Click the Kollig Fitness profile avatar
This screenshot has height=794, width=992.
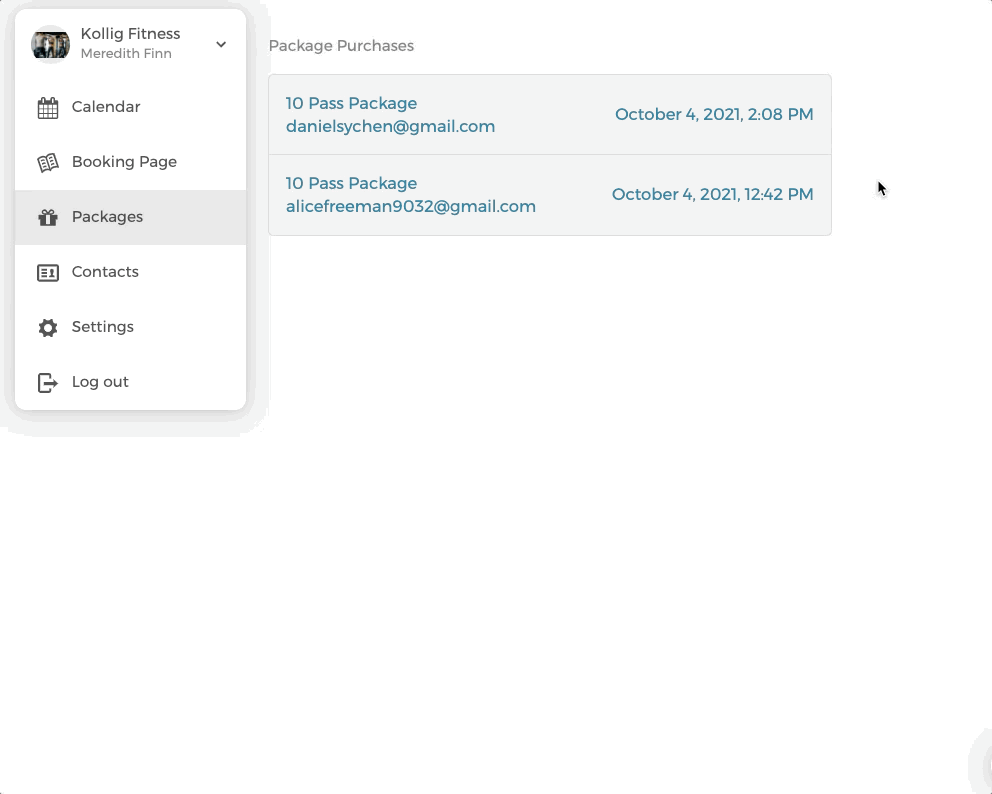(51, 44)
